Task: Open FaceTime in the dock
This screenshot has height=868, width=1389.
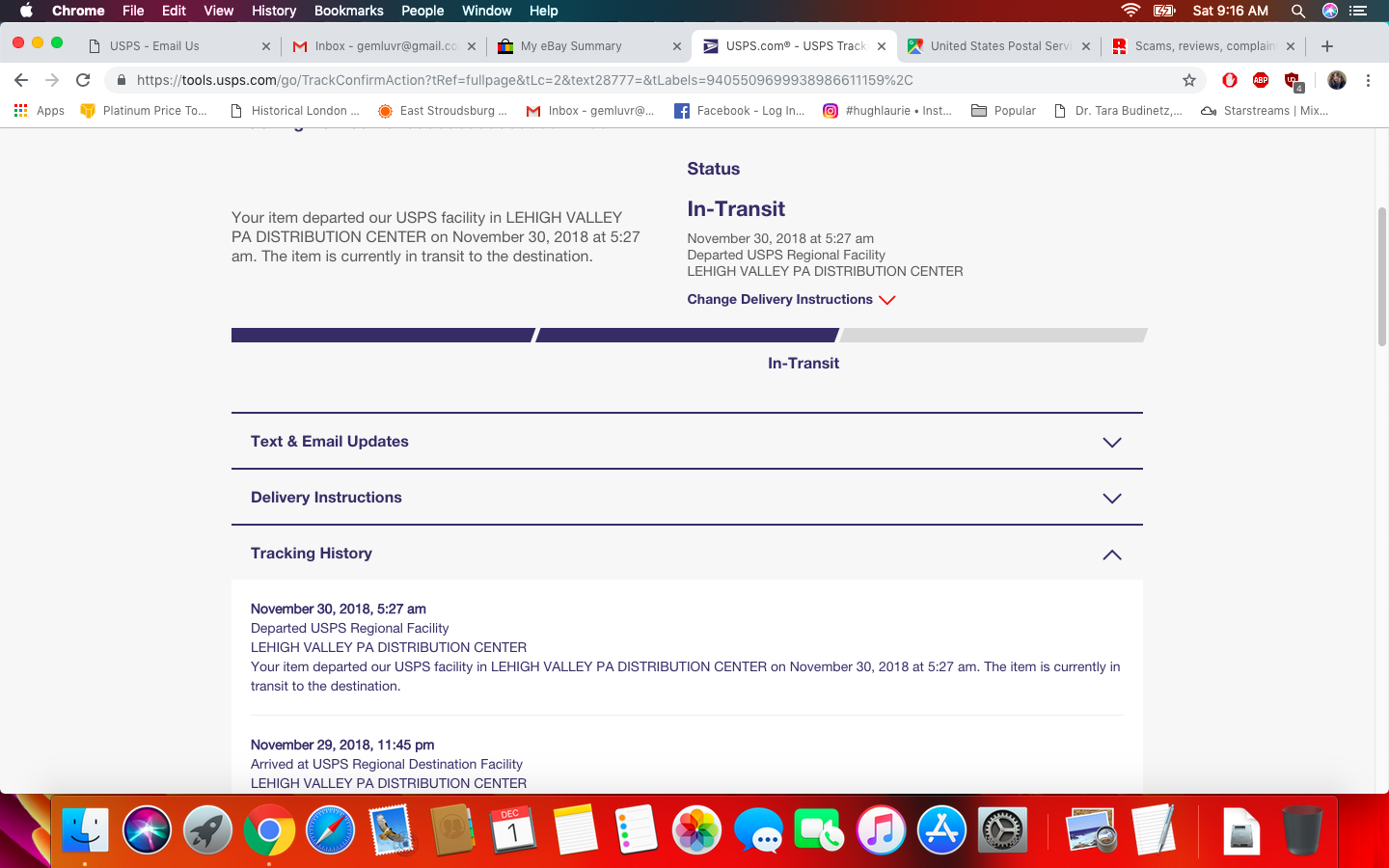Action: tap(819, 829)
